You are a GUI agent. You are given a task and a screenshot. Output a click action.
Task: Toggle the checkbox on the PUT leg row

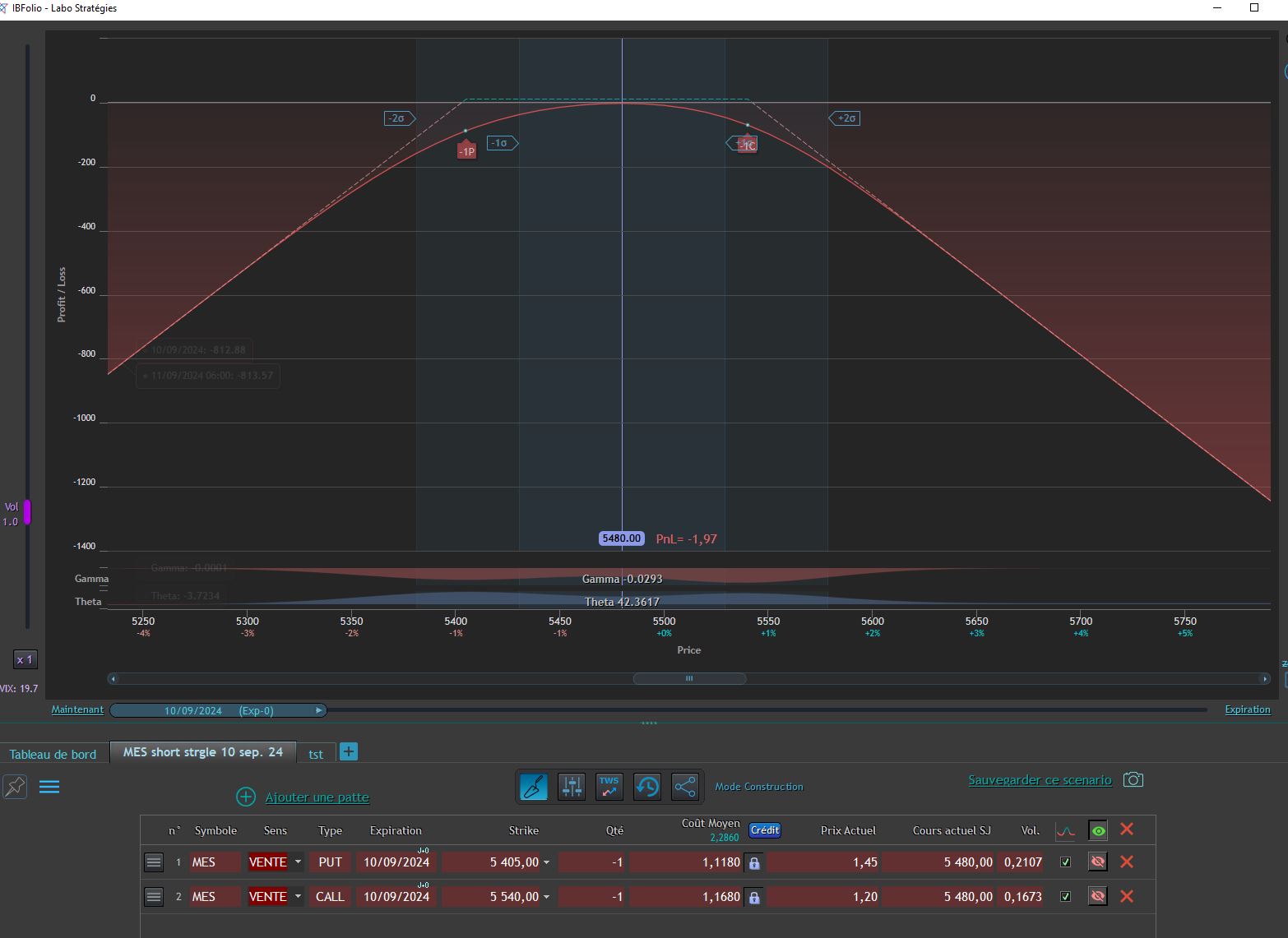[x=1066, y=862]
